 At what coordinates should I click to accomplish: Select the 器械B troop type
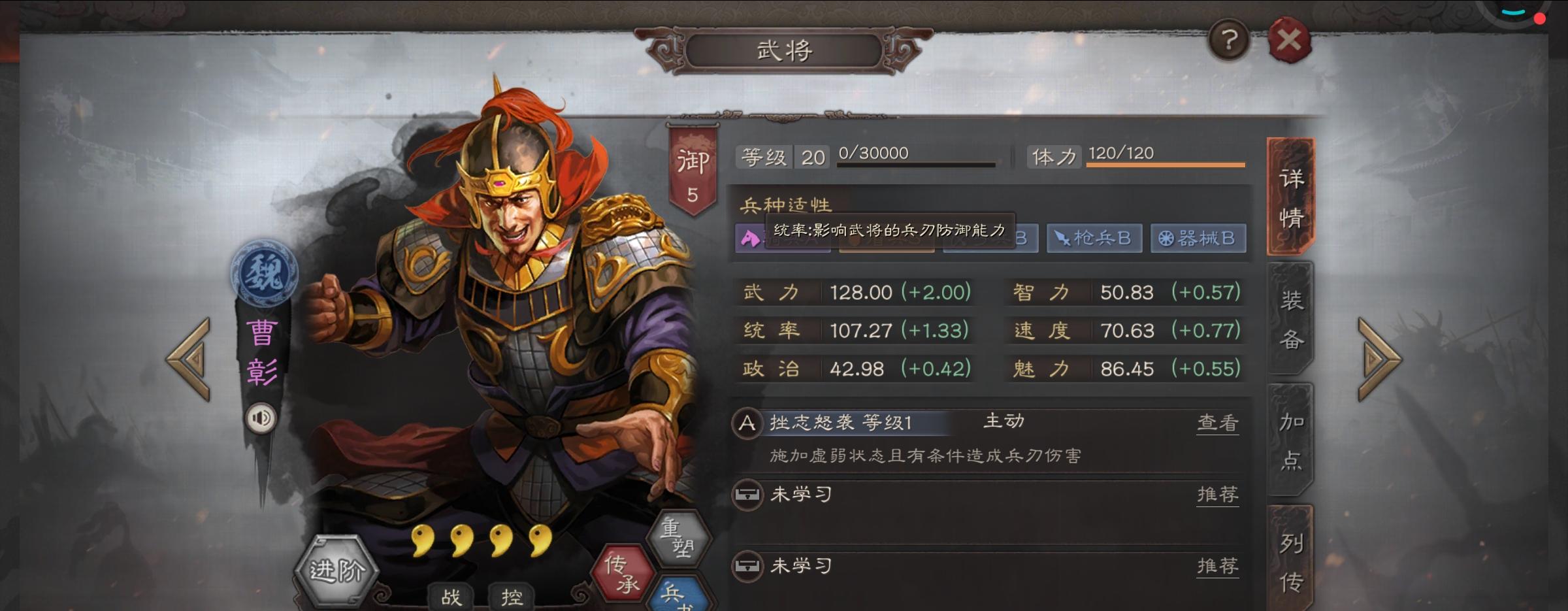[1198, 238]
